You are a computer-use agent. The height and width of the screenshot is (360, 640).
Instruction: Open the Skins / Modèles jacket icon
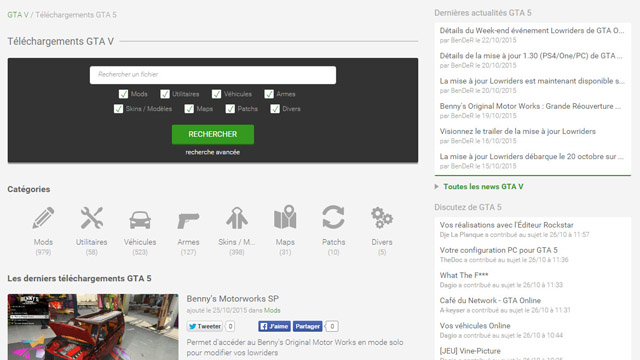(x=237, y=218)
